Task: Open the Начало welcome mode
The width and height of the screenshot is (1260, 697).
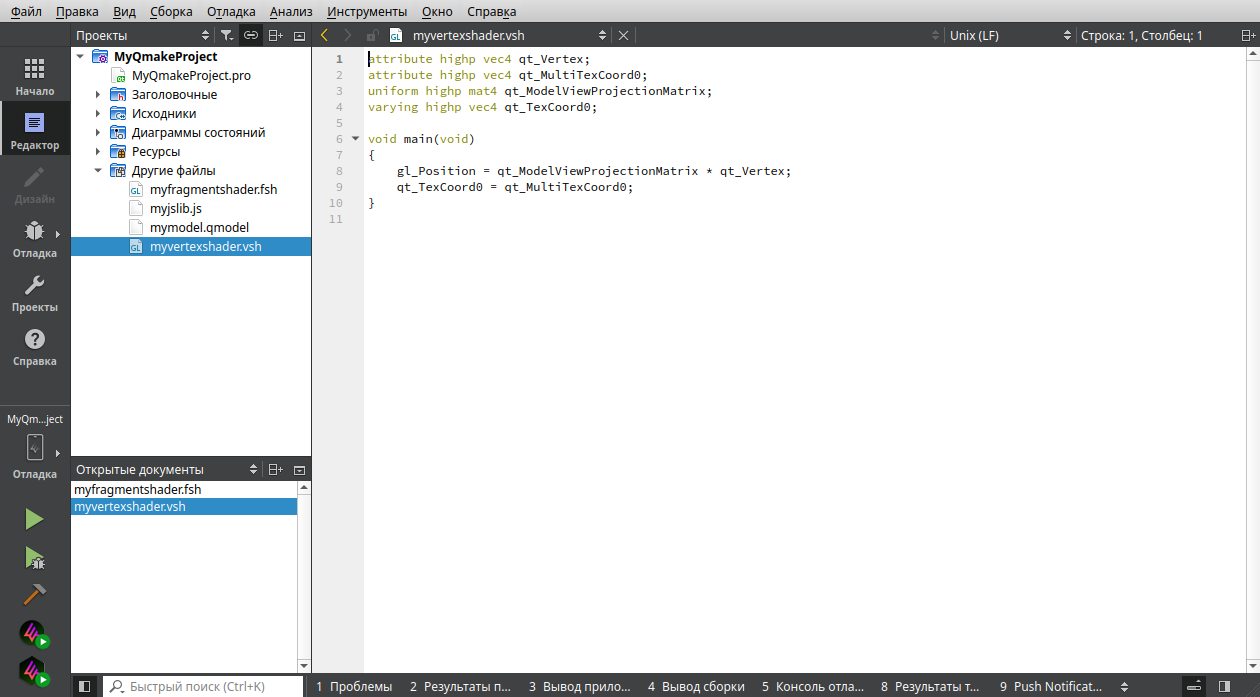Action: pos(35,76)
